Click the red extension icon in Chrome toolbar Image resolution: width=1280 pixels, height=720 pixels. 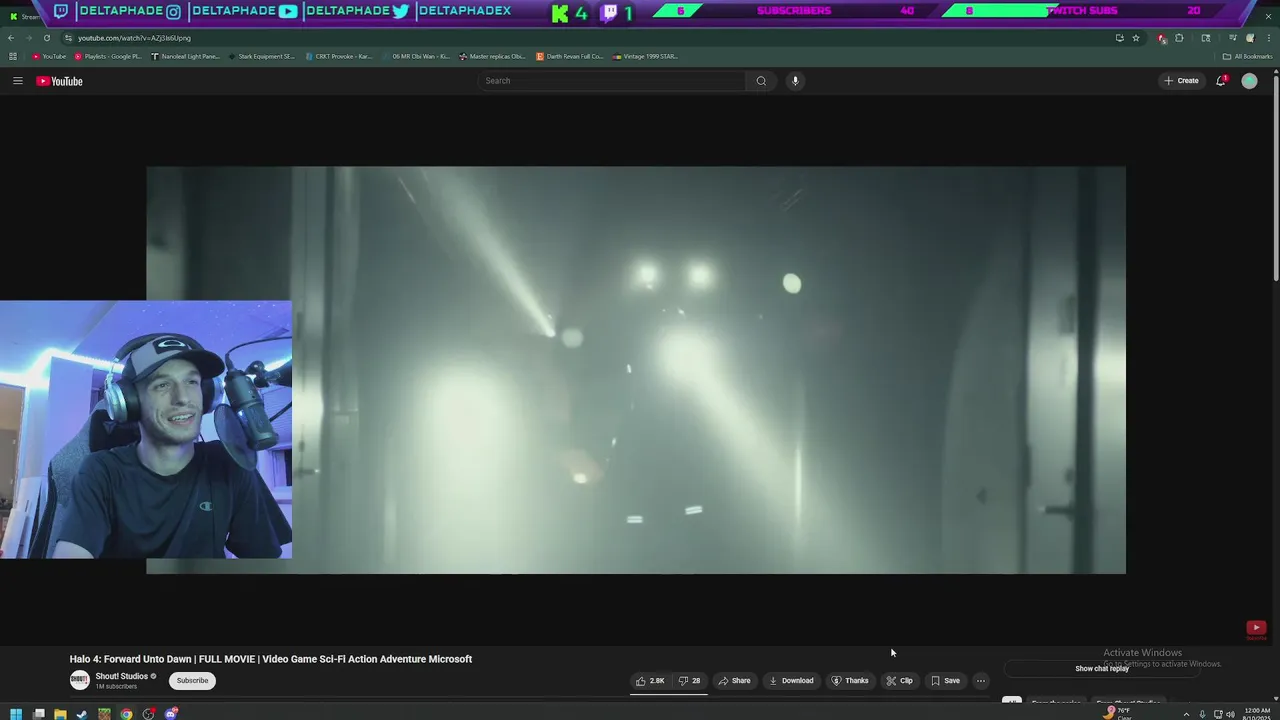tap(1161, 38)
